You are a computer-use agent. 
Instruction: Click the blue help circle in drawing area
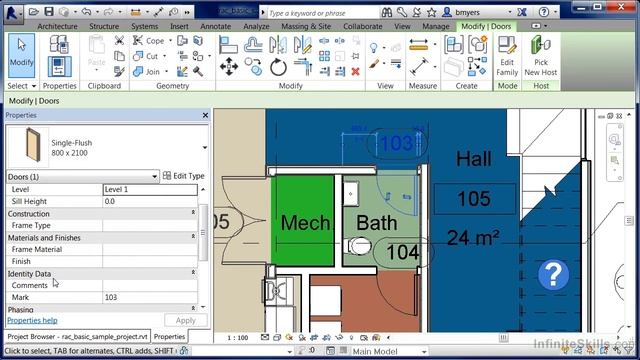point(553,275)
